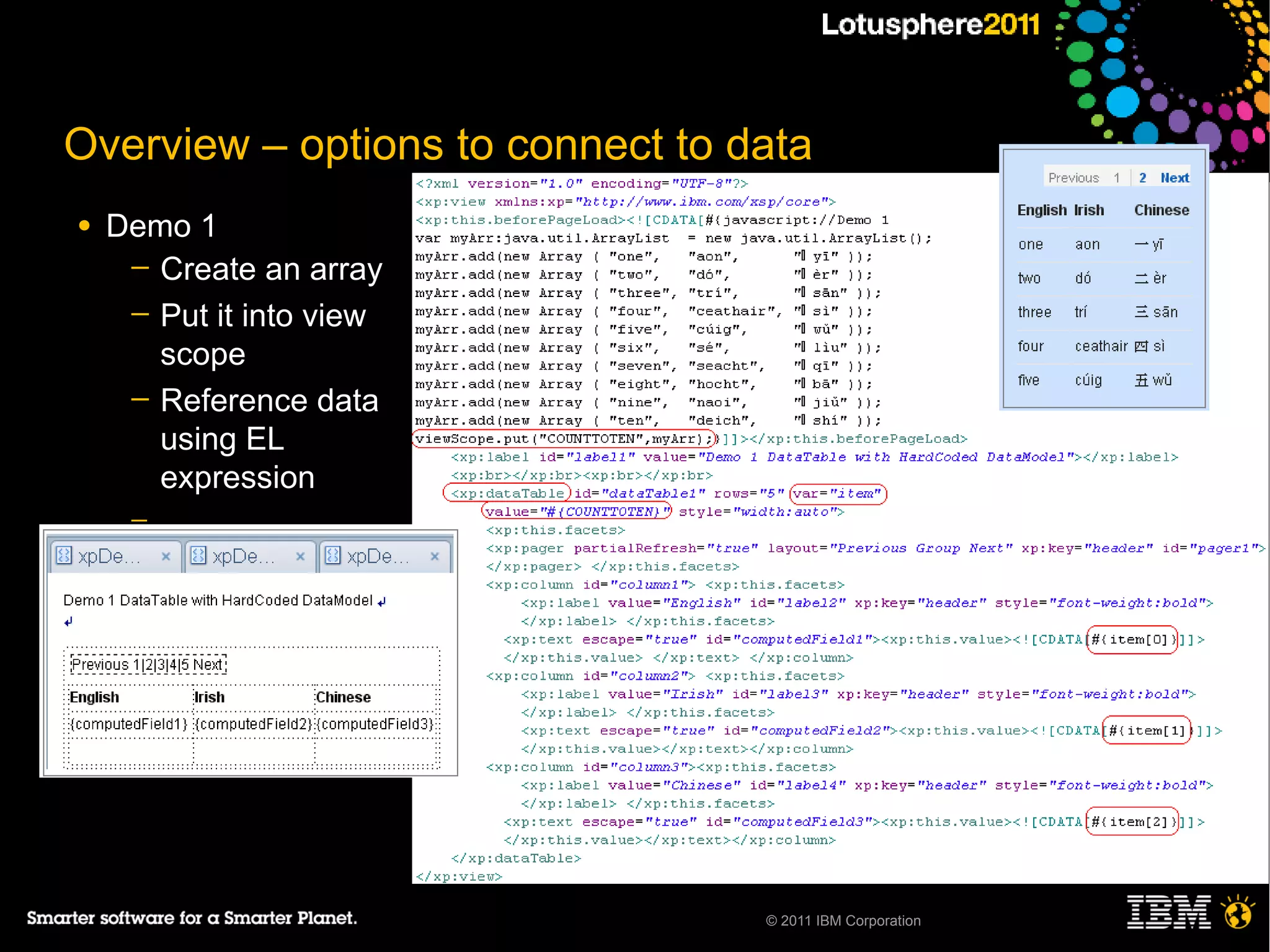Select the {computedField2} cell
The height and width of the screenshot is (952, 1270).
(253, 724)
